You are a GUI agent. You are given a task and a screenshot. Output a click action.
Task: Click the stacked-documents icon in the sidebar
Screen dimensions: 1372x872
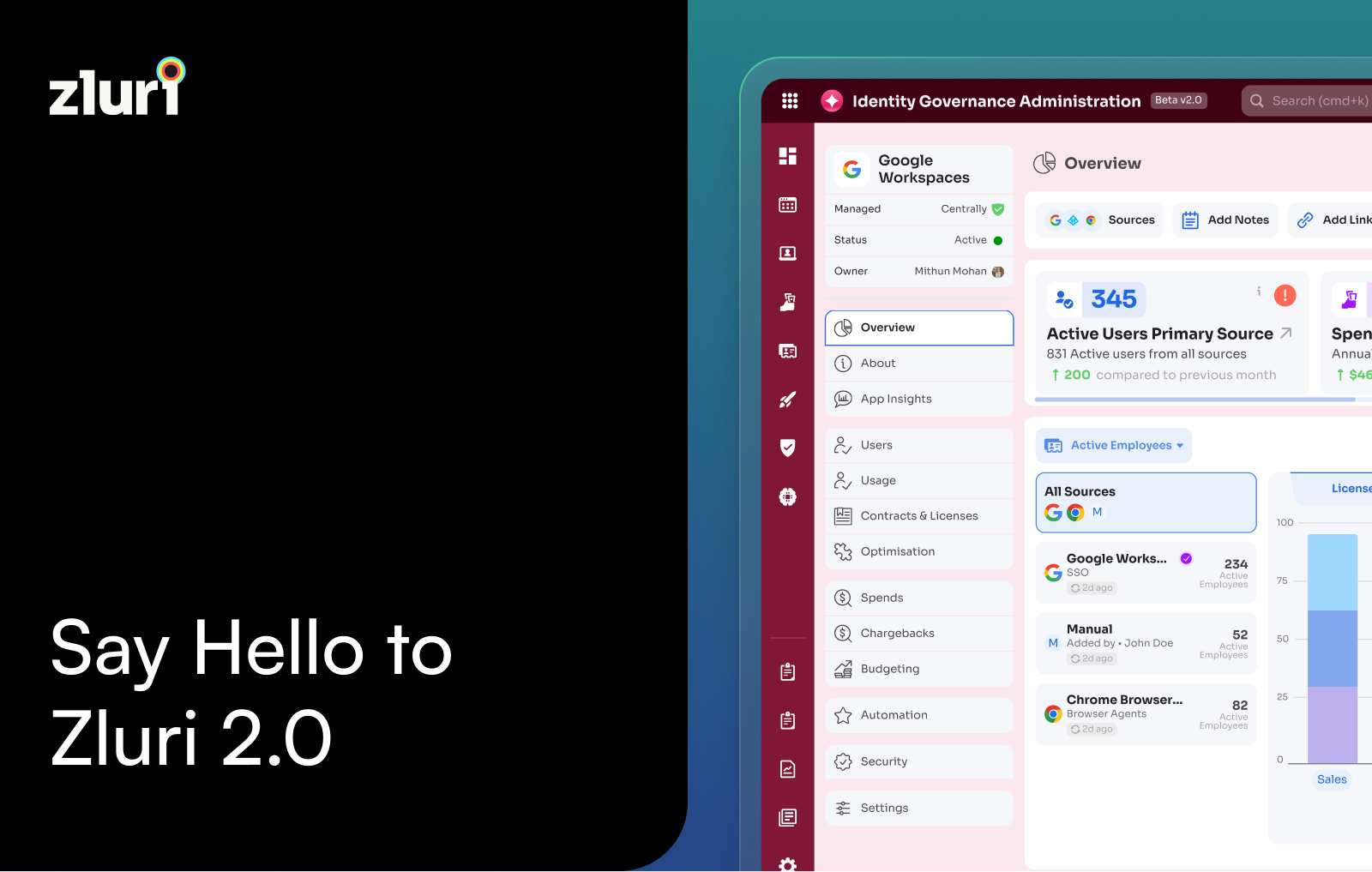787,817
